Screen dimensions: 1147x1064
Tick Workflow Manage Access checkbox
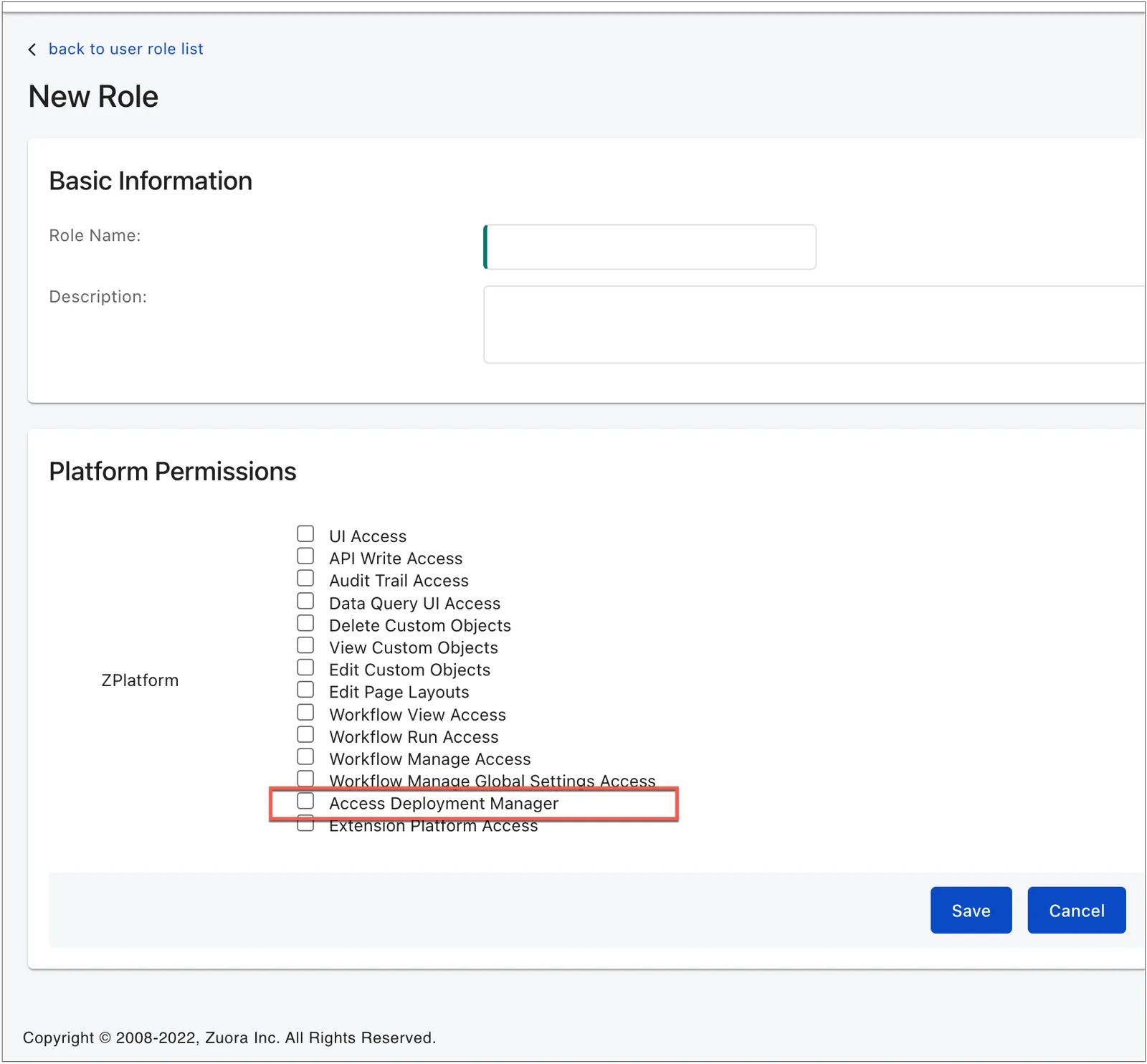(x=305, y=756)
